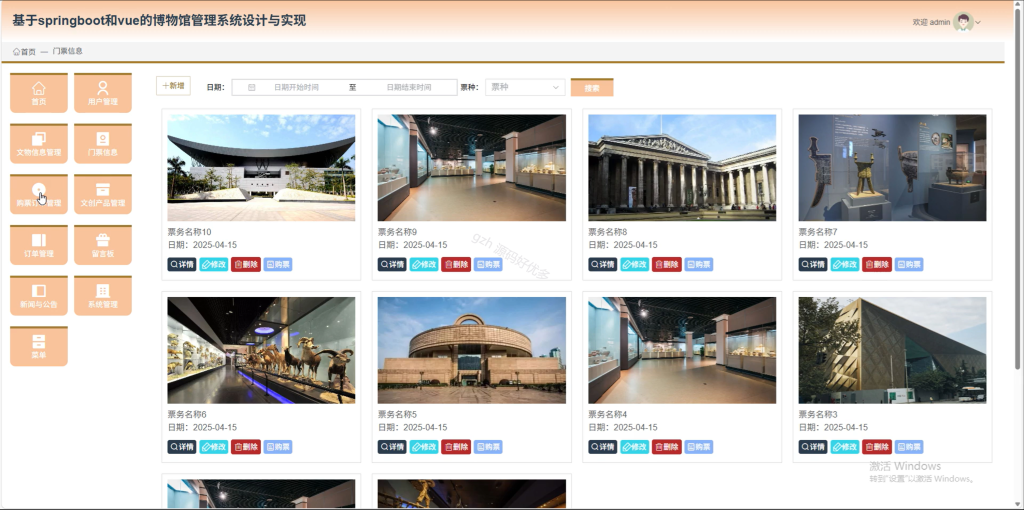View 详情 for 票务名称3
Image resolution: width=1024 pixels, height=510 pixels.
(813, 447)
